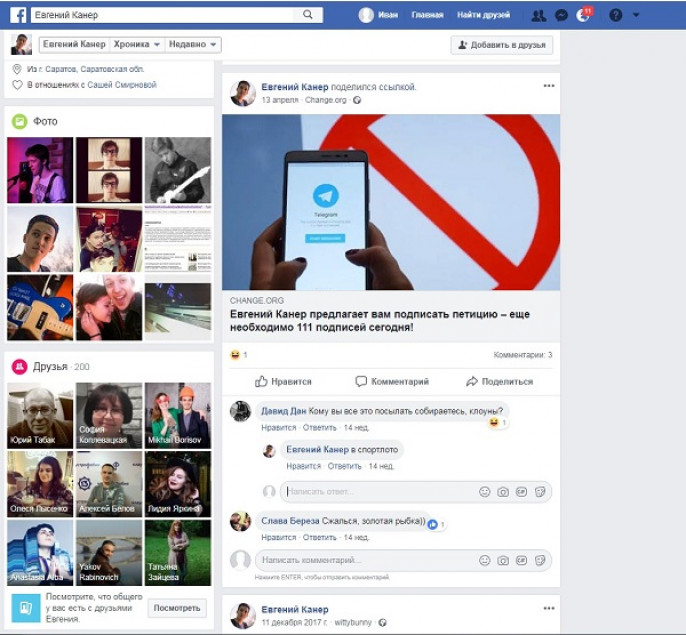Screen dimensions: 686x635
Task: Open options three-dots on 11 декабря 2017 post
Action: 549,608
